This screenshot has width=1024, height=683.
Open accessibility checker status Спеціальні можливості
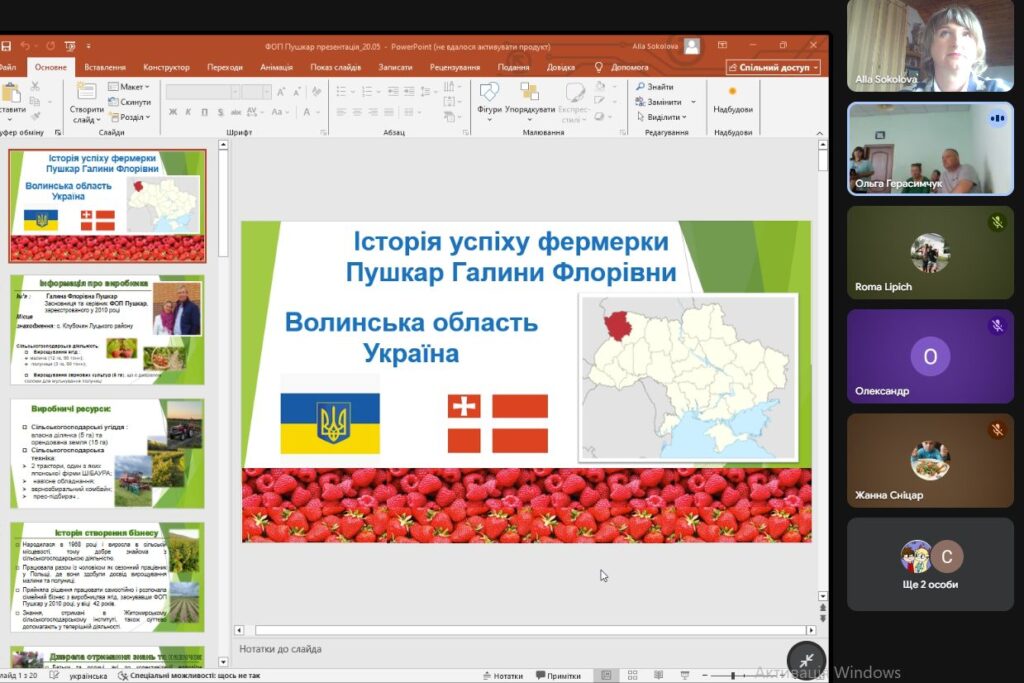(x=189, y=676)
